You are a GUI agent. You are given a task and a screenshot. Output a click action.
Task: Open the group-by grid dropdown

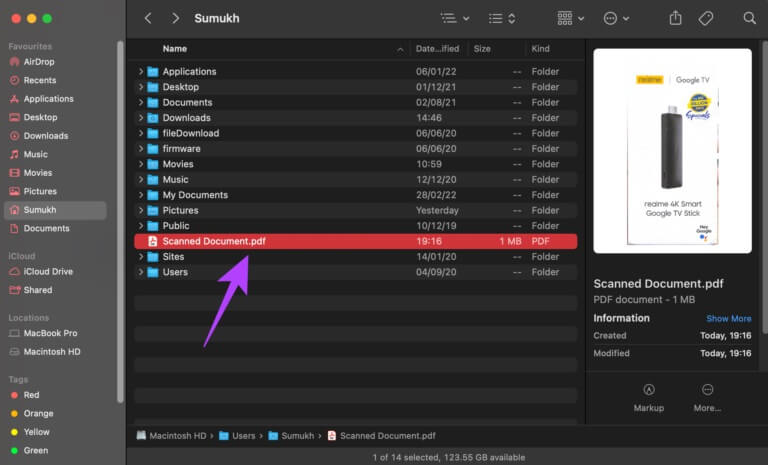point(571,19)
